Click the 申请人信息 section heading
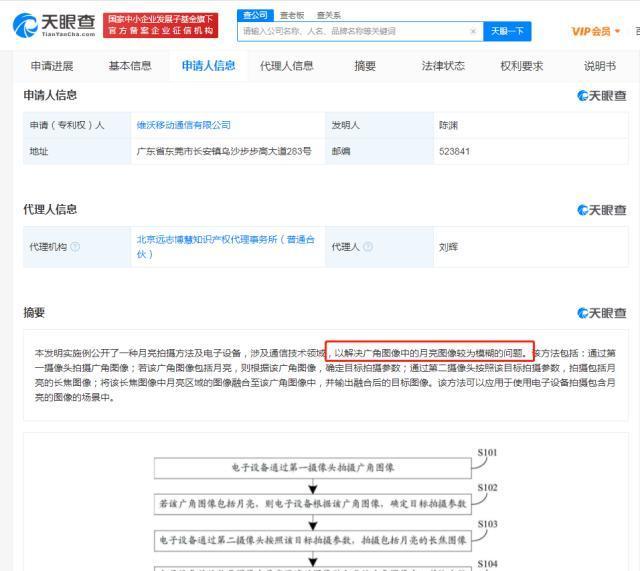The image size is (640, 571). pos(50,95)
